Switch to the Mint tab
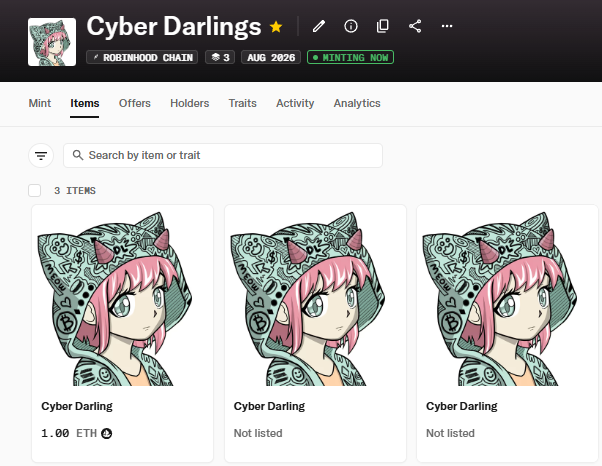The height and width of the screenshot is (466, 602). pos(40,103)
